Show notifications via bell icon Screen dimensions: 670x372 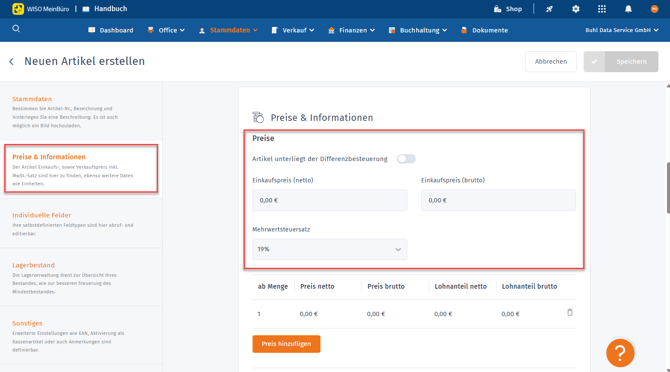click(628, 9)
